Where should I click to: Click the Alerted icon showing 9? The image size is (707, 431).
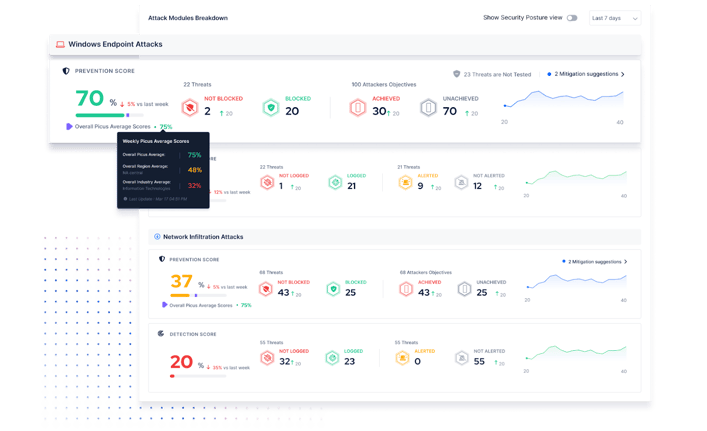404,183
